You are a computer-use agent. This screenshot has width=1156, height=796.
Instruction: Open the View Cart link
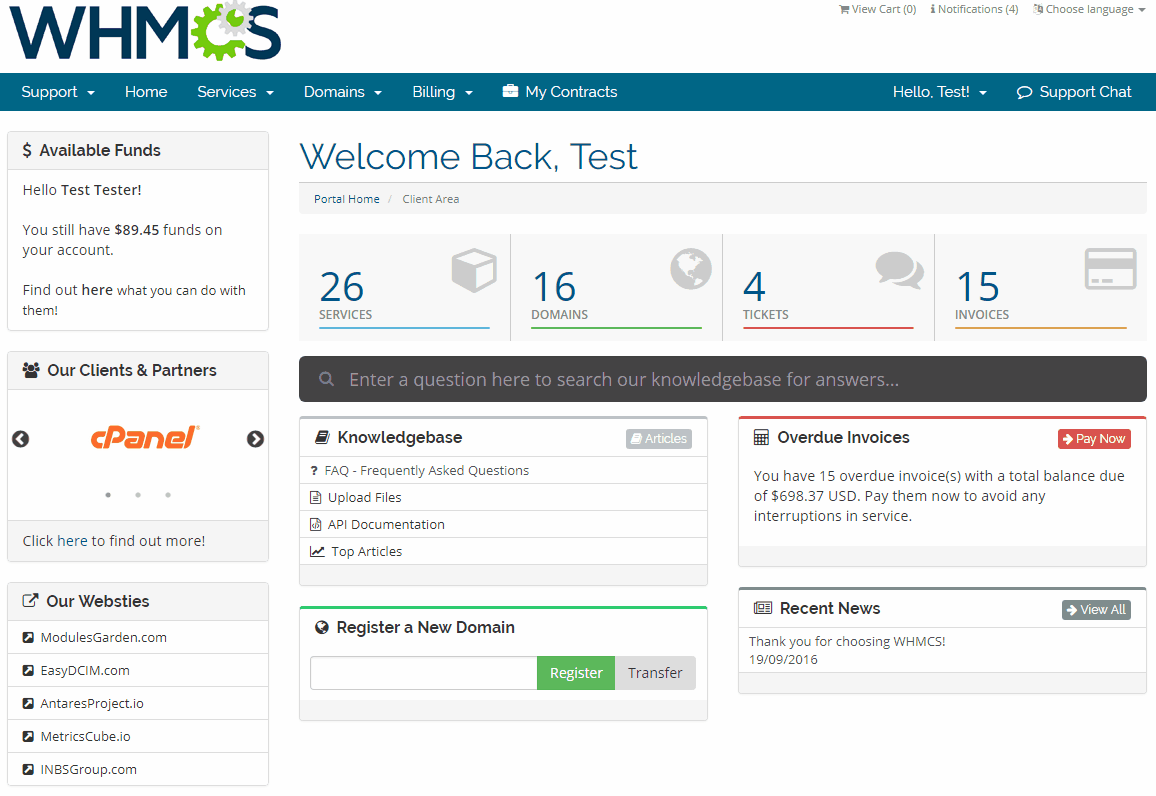[877, 9]
